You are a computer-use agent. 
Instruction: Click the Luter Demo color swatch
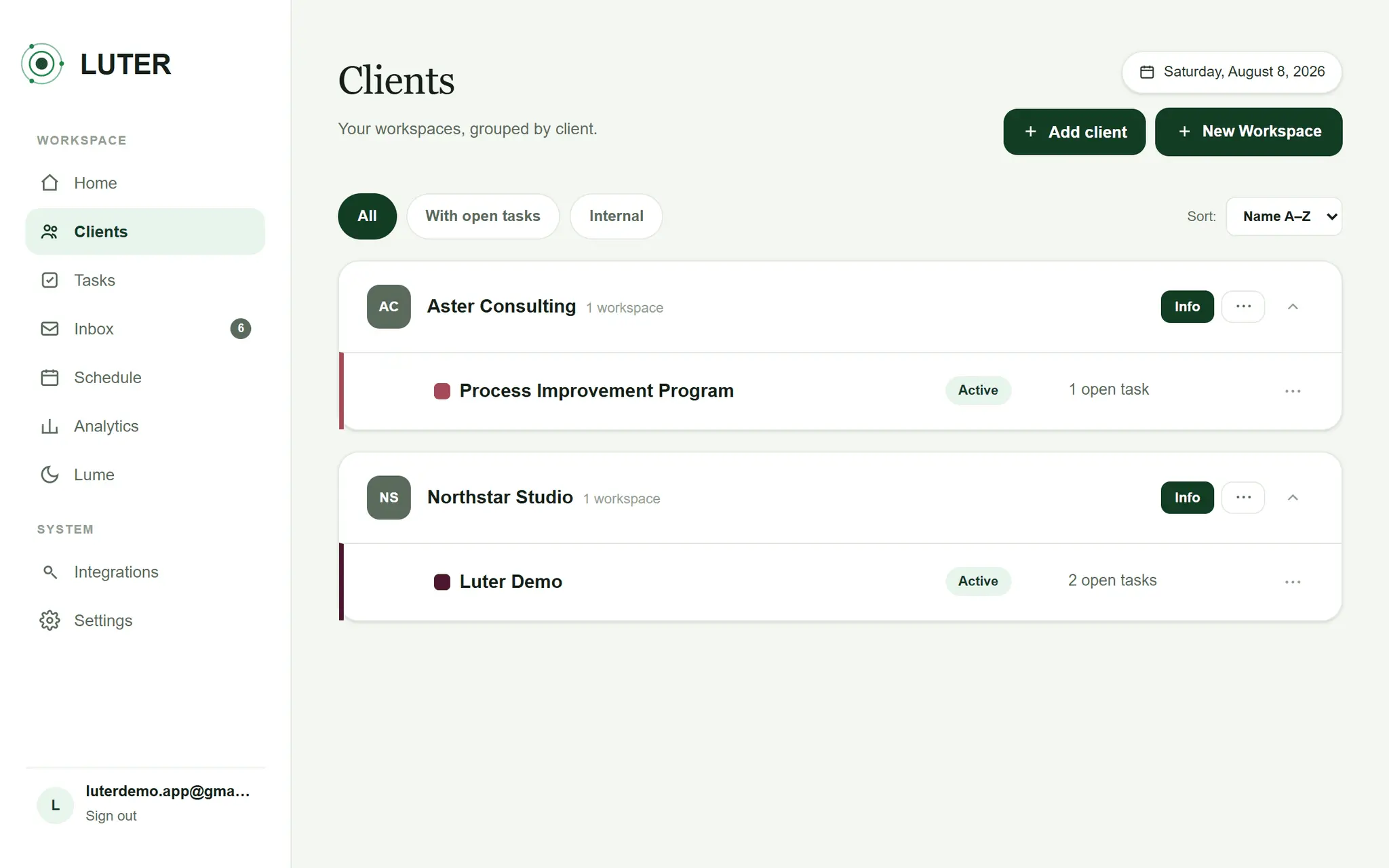tap(442, 582)
